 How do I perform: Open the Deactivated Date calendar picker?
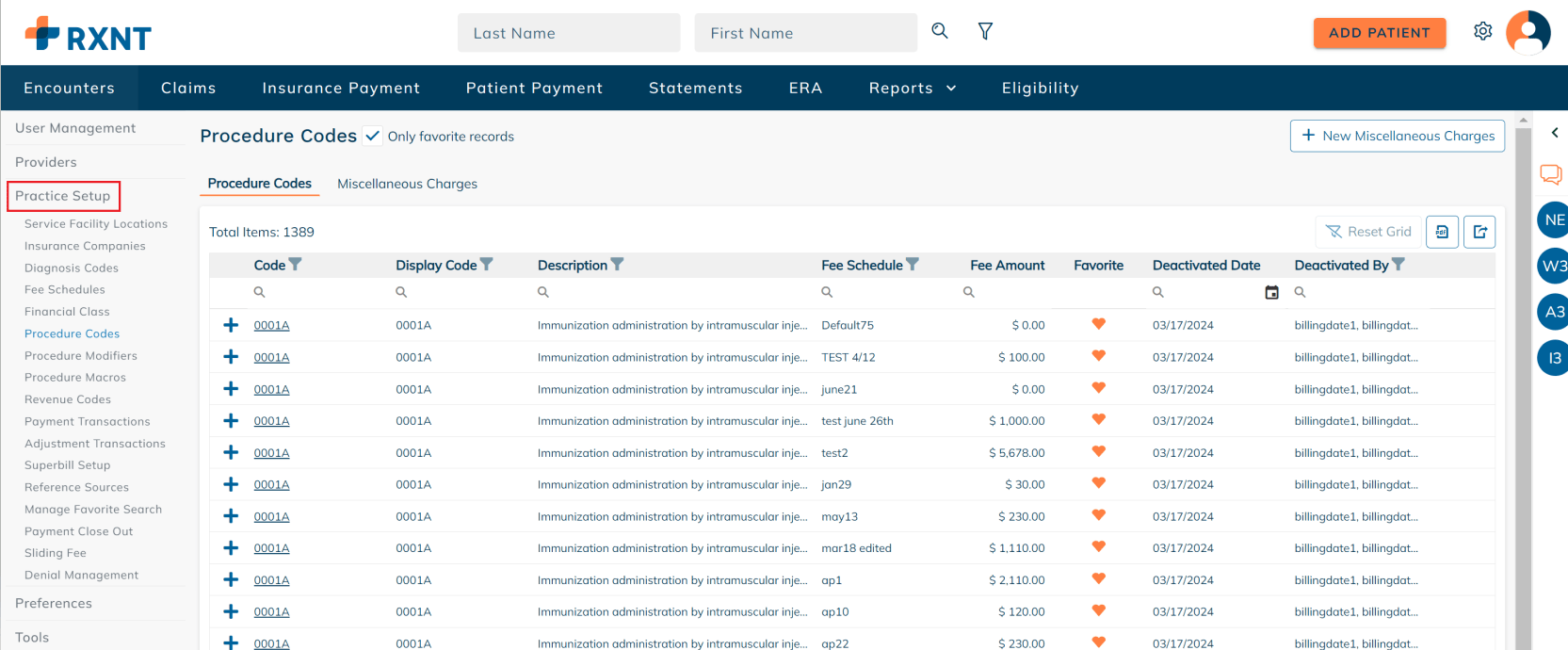pos(1271,293)
